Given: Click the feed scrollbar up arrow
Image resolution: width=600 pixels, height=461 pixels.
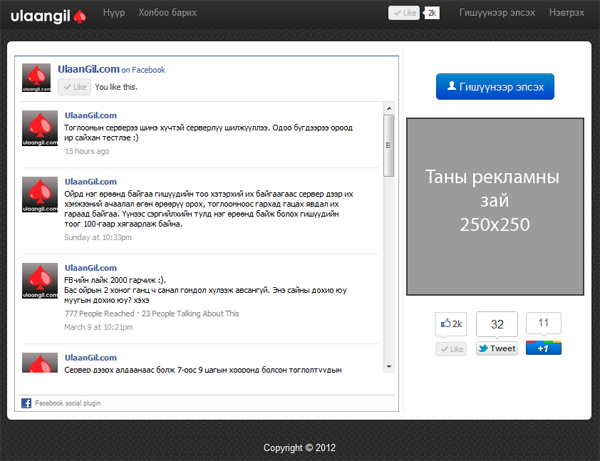Looking at the screenshot, I should tap(389, 108).
